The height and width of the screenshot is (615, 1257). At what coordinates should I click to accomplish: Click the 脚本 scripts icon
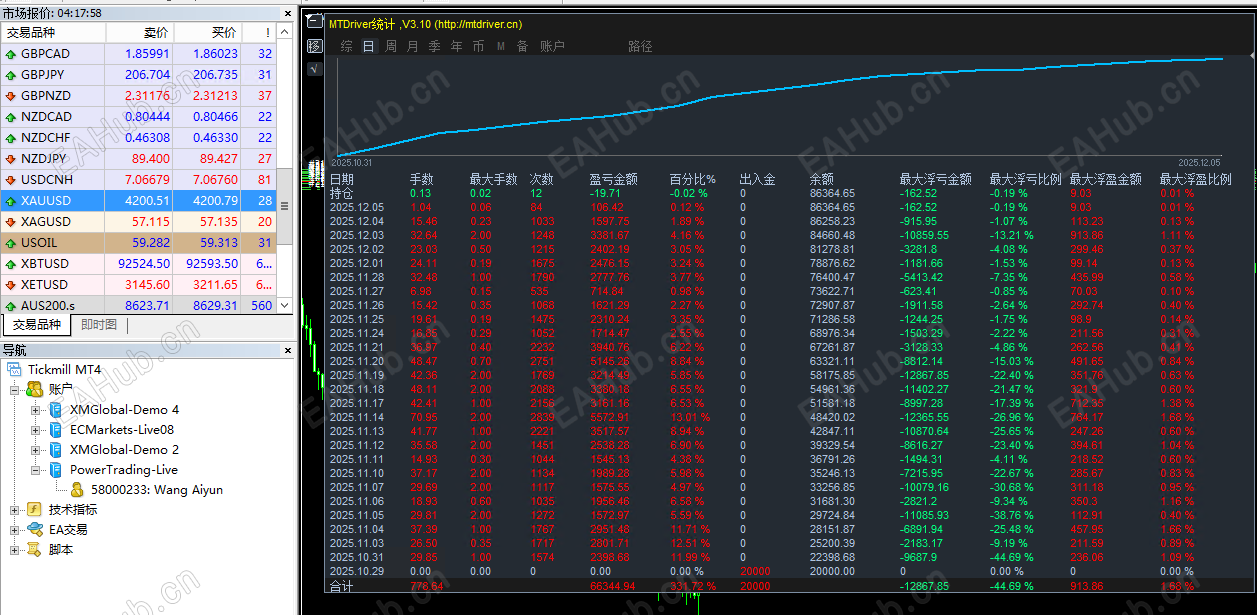coord(34,549)
